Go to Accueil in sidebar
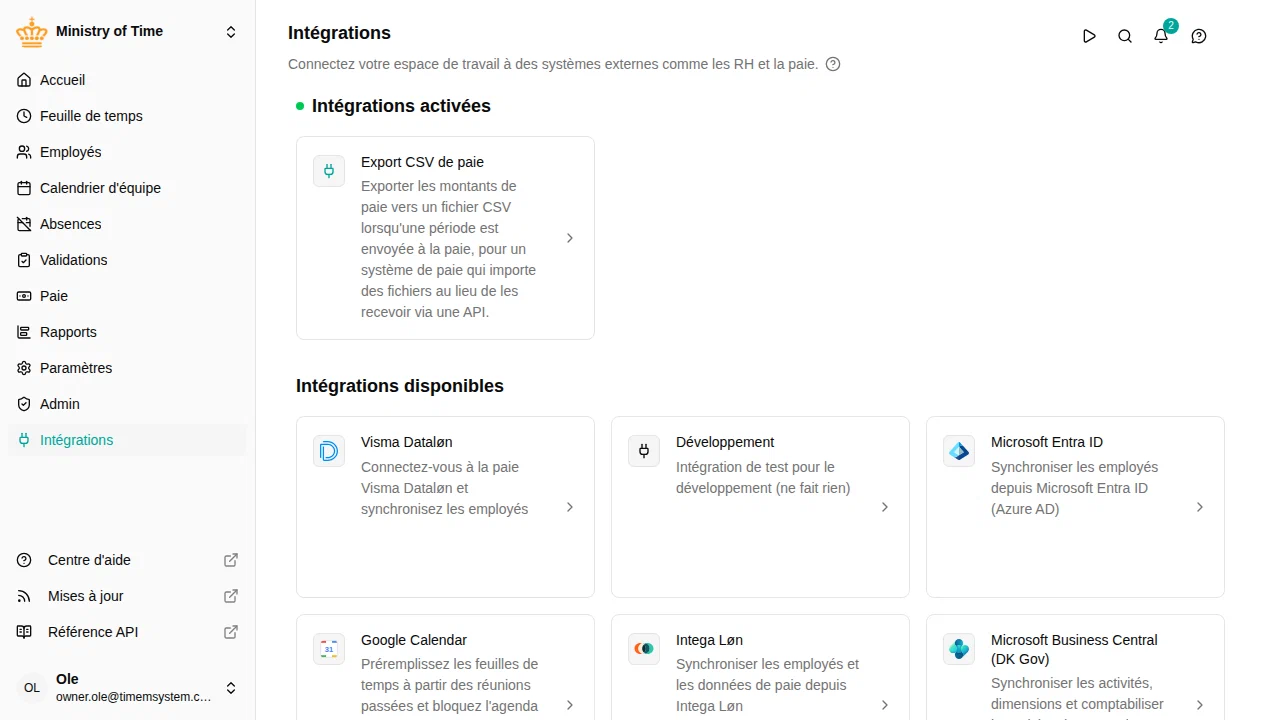 click(x=127, y=80)
